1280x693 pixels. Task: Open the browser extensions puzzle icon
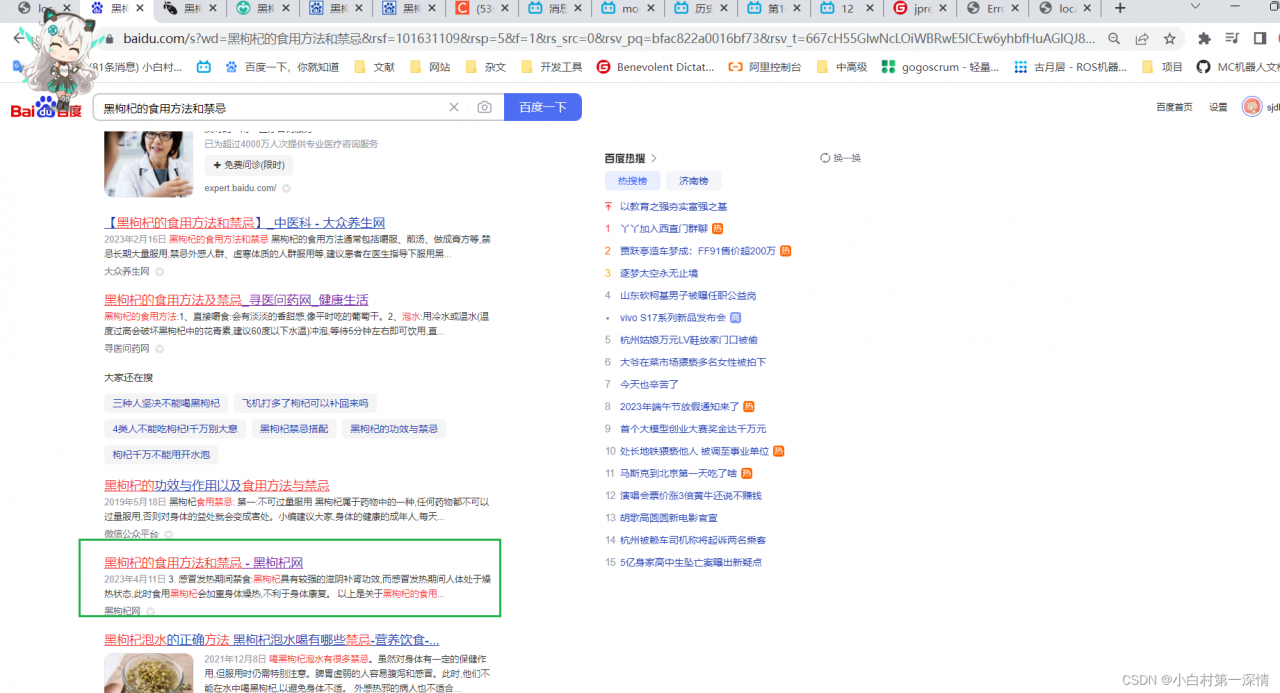point(1204,38)
